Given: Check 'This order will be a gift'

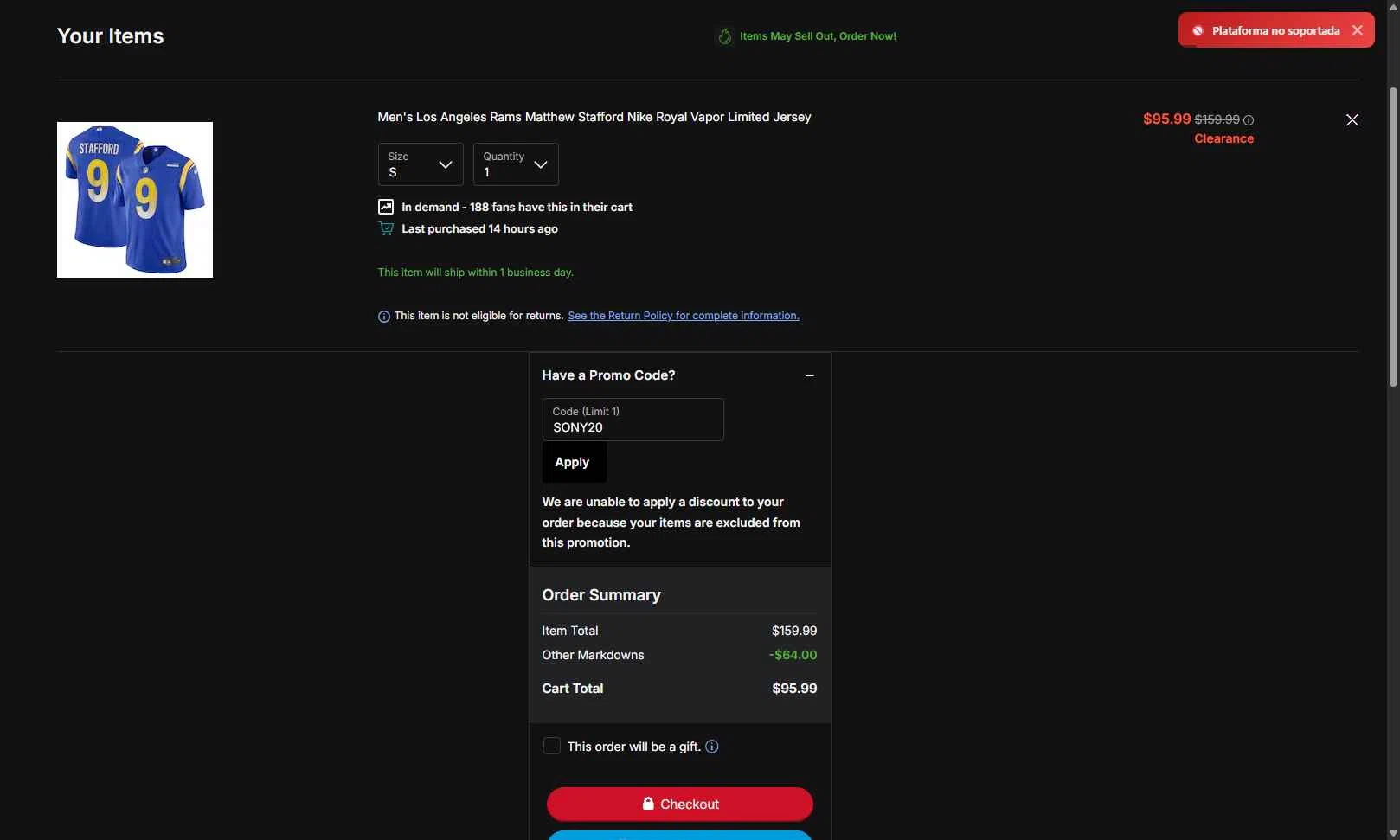Looking at the screenshot, I should pos(551,746).
